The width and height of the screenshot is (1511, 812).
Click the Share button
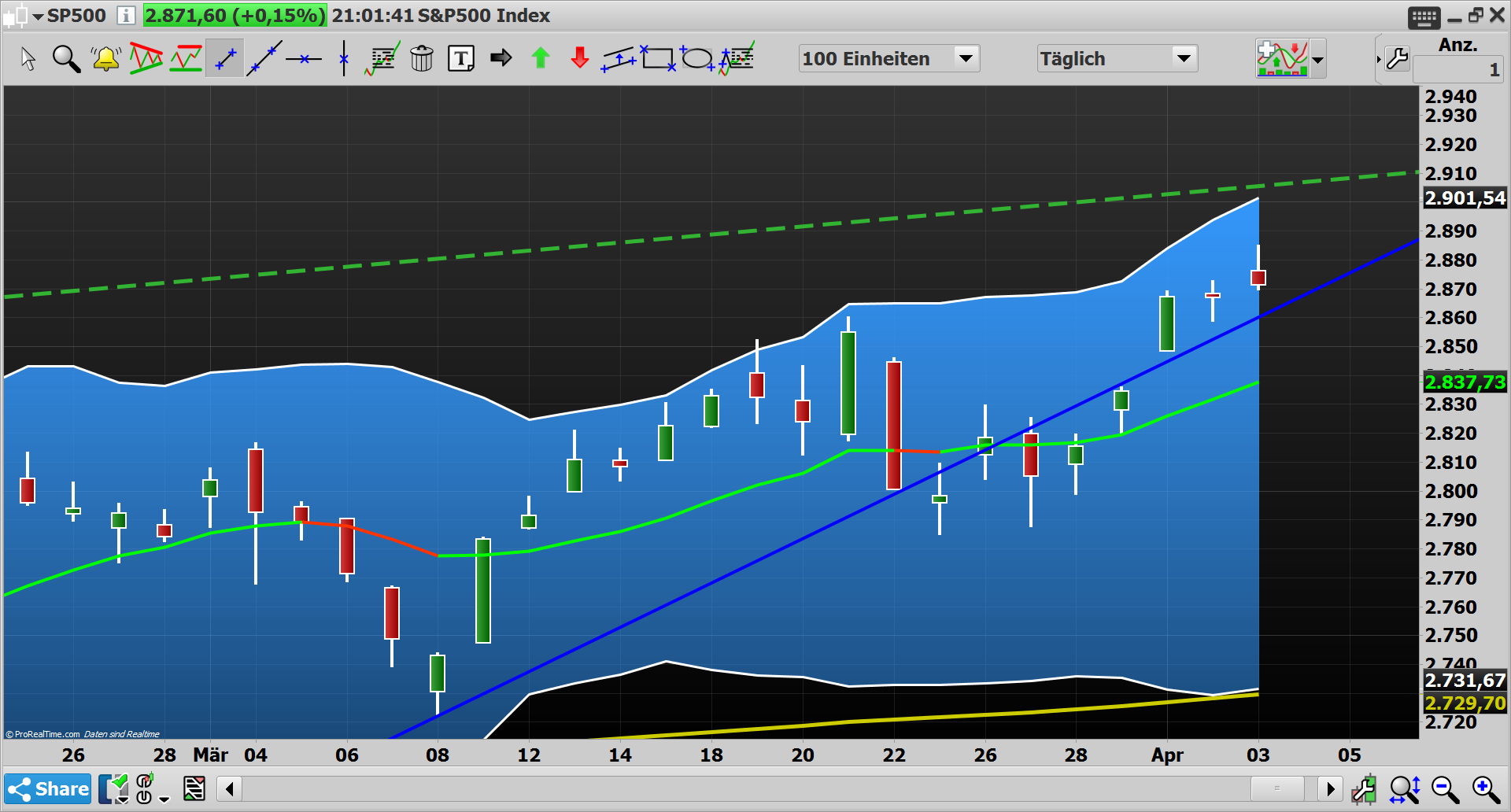point(48,788)
